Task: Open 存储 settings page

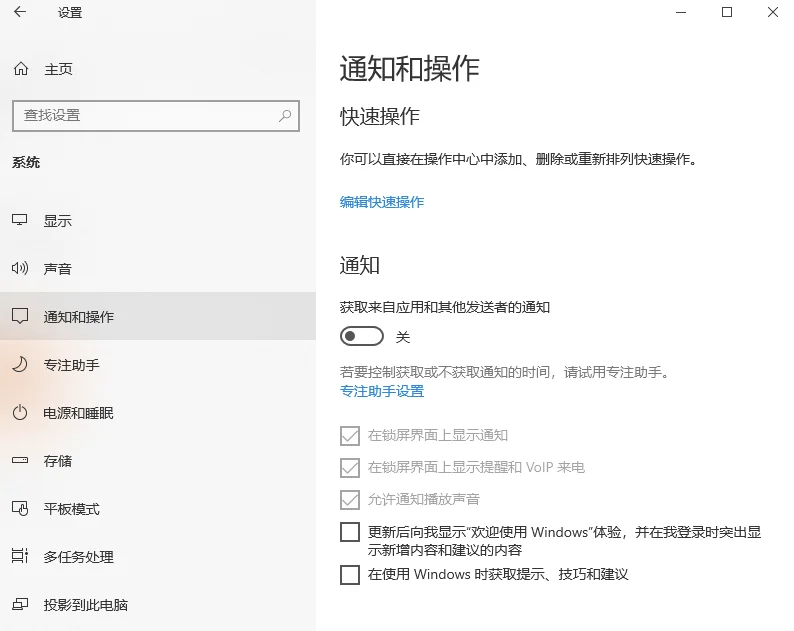Action: (x=158, y=460)
